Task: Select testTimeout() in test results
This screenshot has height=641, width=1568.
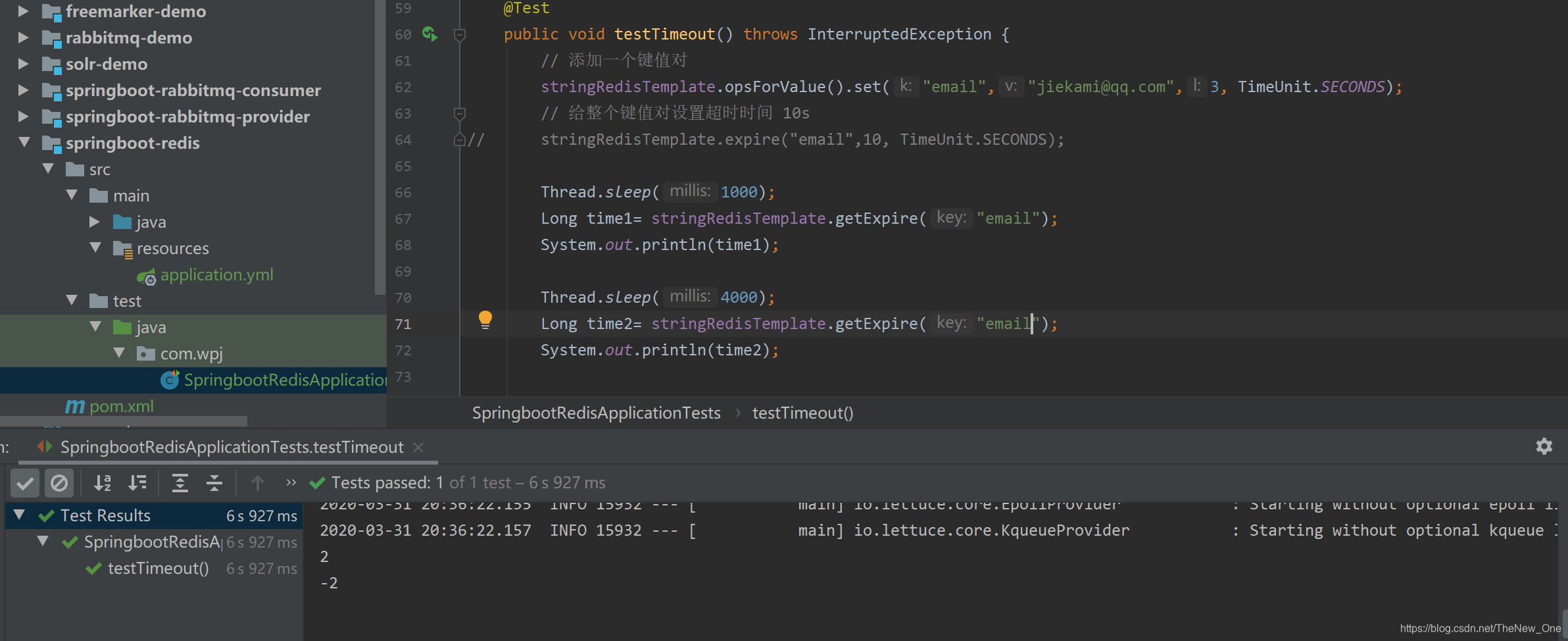Action: (x=158, y=568)
